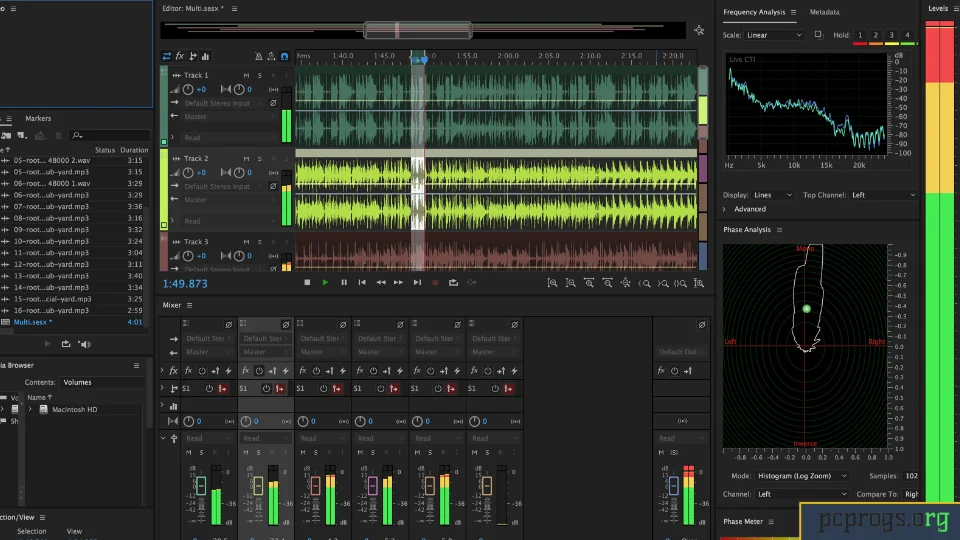Image resolution: width=960 pixels, height=540 pixels.
Task: Move playhead to next marker
Action: [x=417, y=282]
